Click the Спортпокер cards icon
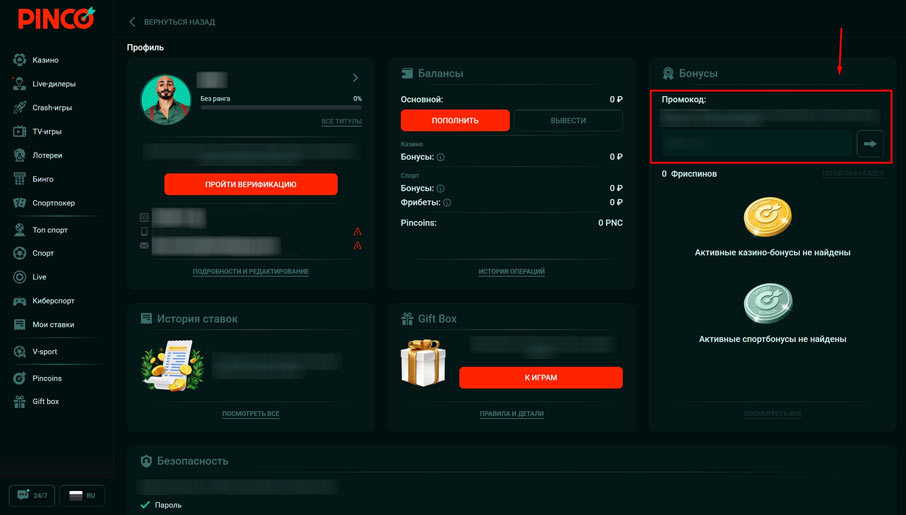906x515 pixels. (20, 203)
